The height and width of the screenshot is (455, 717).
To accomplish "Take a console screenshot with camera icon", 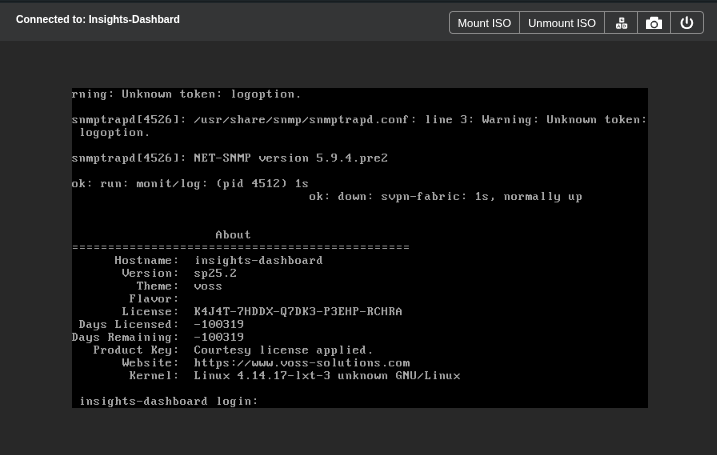I will point(654,23).
